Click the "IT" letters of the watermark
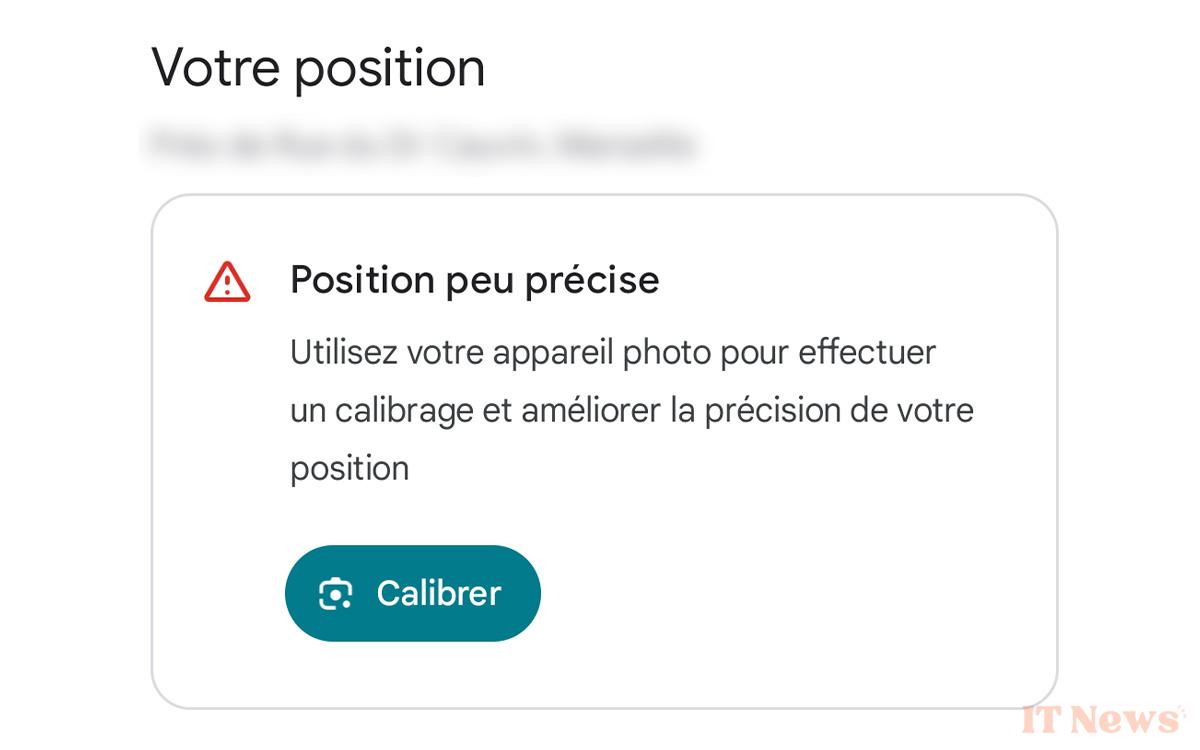The width and height of the screenshot is (1200, 750). pyautogui.click(x=1042, y=719)
